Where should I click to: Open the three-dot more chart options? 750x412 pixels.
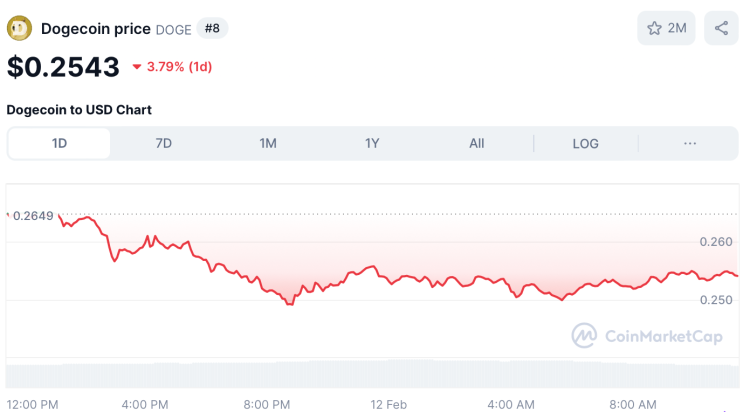pos(690,143)
